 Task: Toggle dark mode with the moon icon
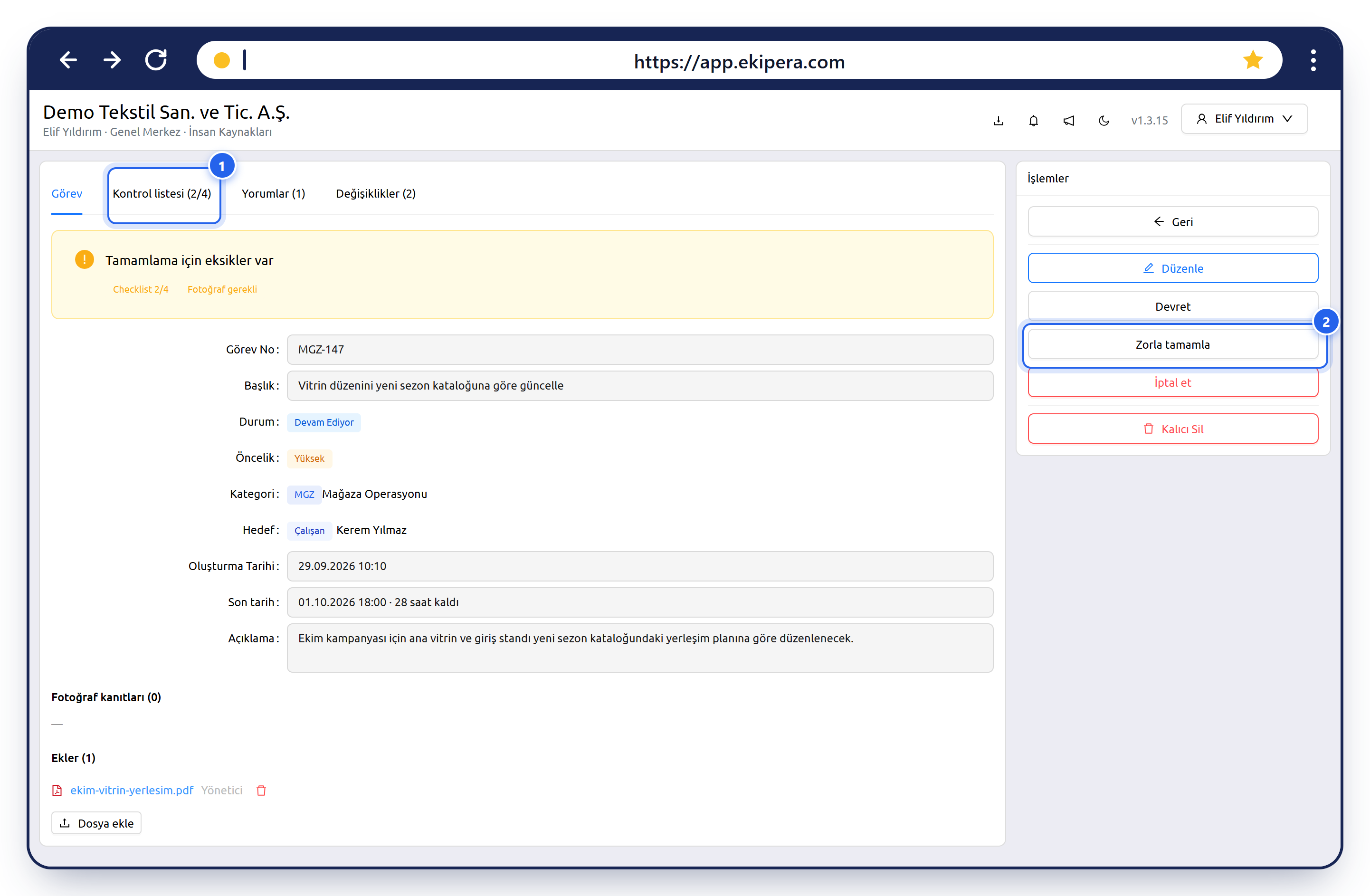pos(1104,120)
